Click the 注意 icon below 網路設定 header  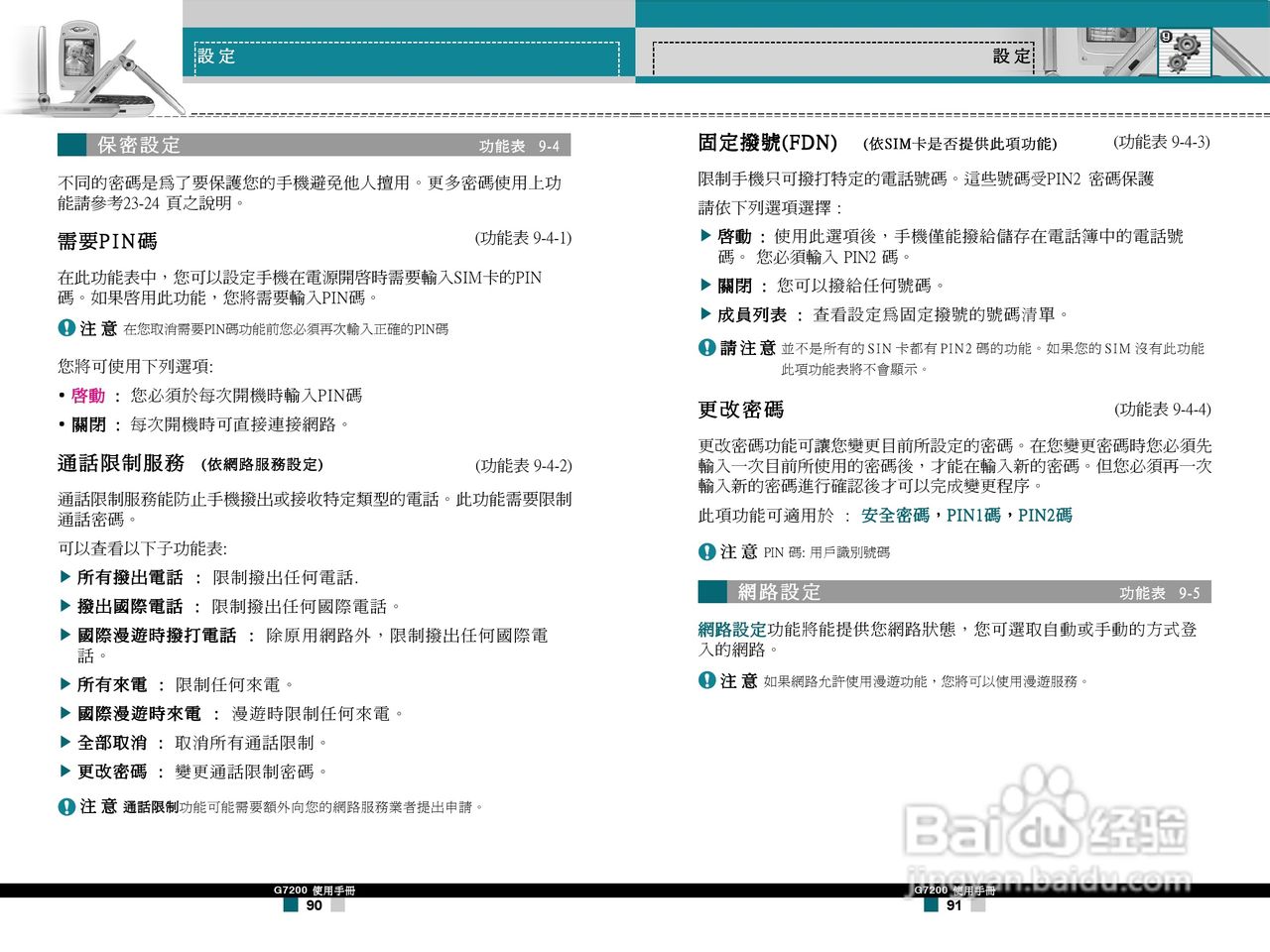coord(704,681)
